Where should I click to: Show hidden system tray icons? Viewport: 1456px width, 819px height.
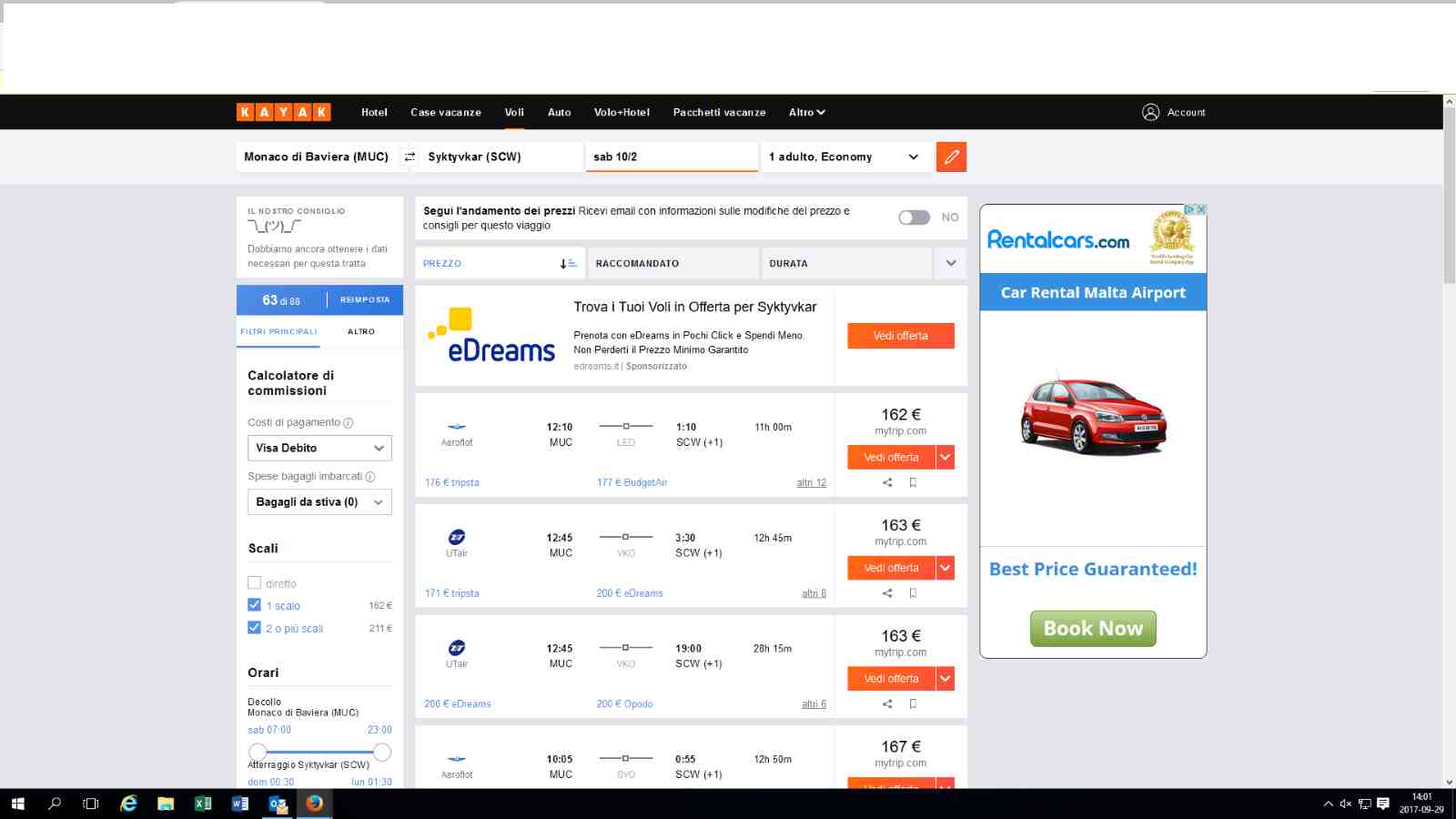coord(1329,804)
